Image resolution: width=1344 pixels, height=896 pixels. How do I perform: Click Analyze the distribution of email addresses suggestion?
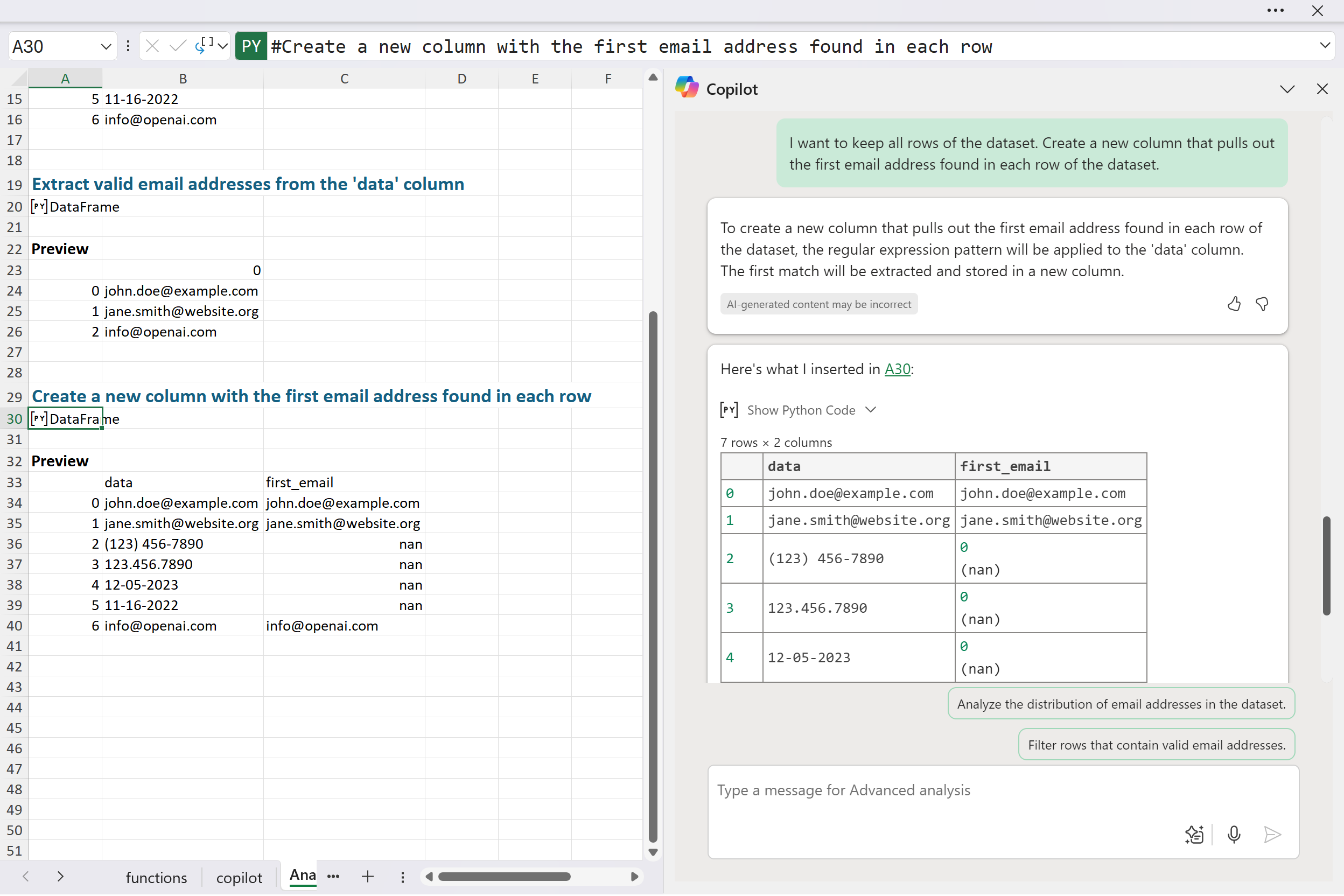[x=1121, y=704]
